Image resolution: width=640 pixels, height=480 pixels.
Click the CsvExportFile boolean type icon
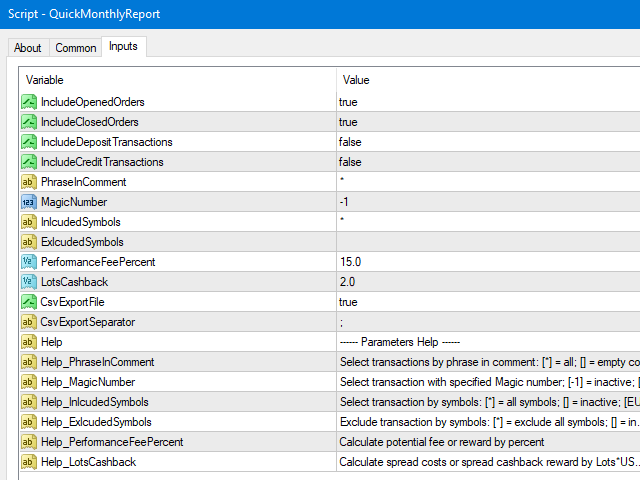pos(29,302)
